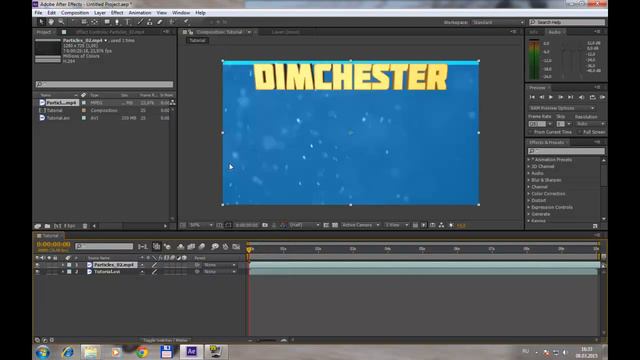Open the Effect menu
Viewport: 640px width, 360px height.
[117, 13]
